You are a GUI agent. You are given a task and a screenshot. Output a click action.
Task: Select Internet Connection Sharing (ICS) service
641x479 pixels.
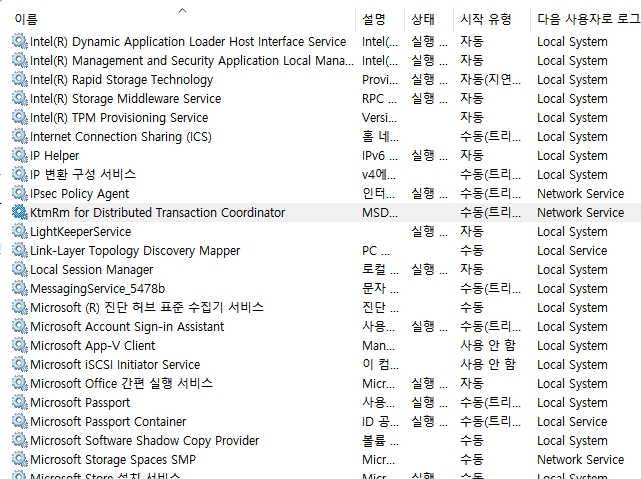[121, 137]
